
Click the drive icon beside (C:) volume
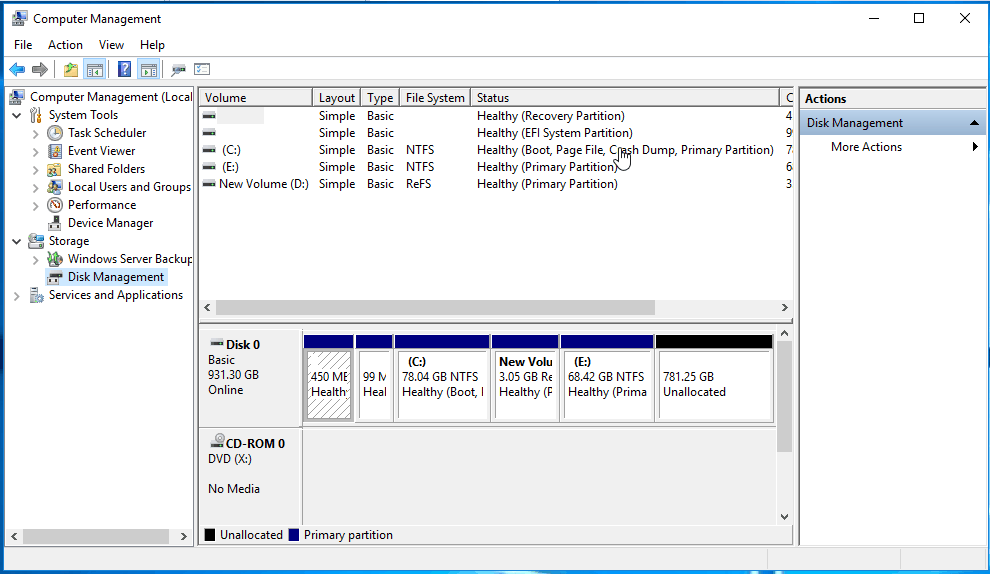pos(209,150)
